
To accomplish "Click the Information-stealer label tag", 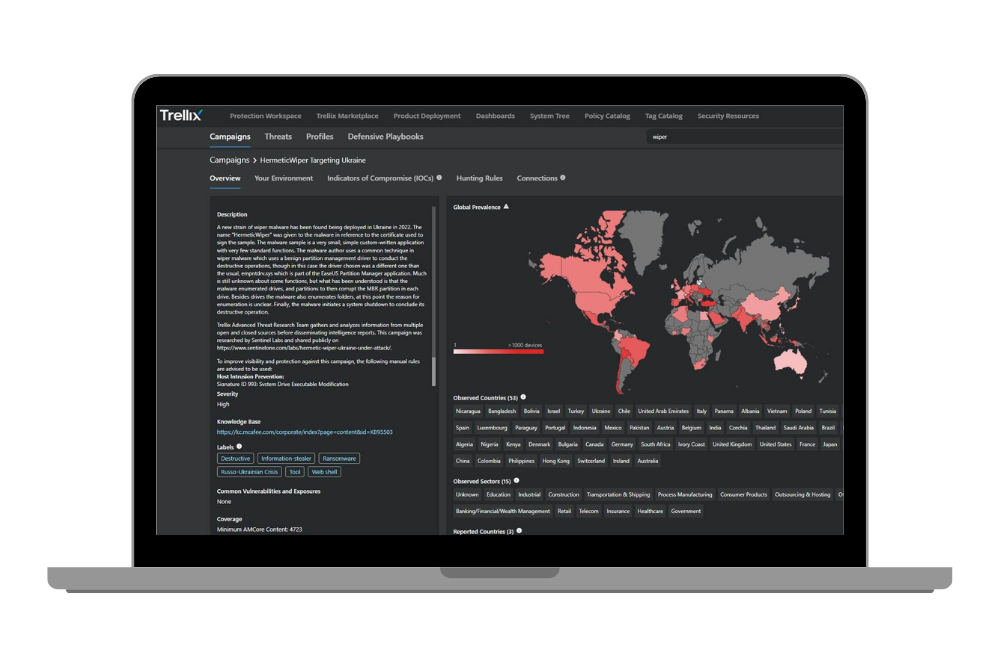I will 286,458.
